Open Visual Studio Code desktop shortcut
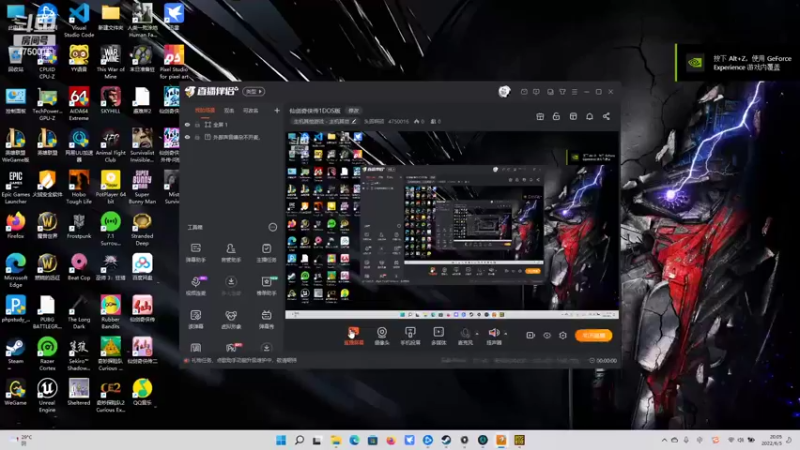Image resolution: width=800 pixels, height=450 pixels. coord(79,20)
